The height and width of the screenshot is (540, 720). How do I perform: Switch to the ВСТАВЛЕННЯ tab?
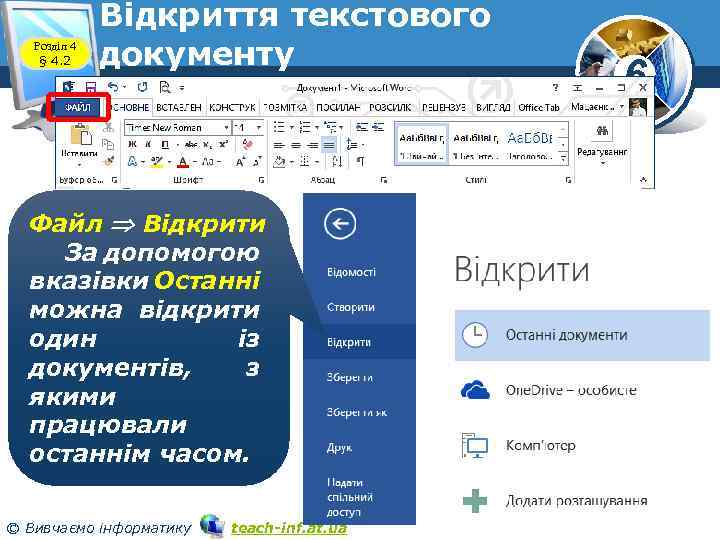pyautogui.click(x=179, y=108)
